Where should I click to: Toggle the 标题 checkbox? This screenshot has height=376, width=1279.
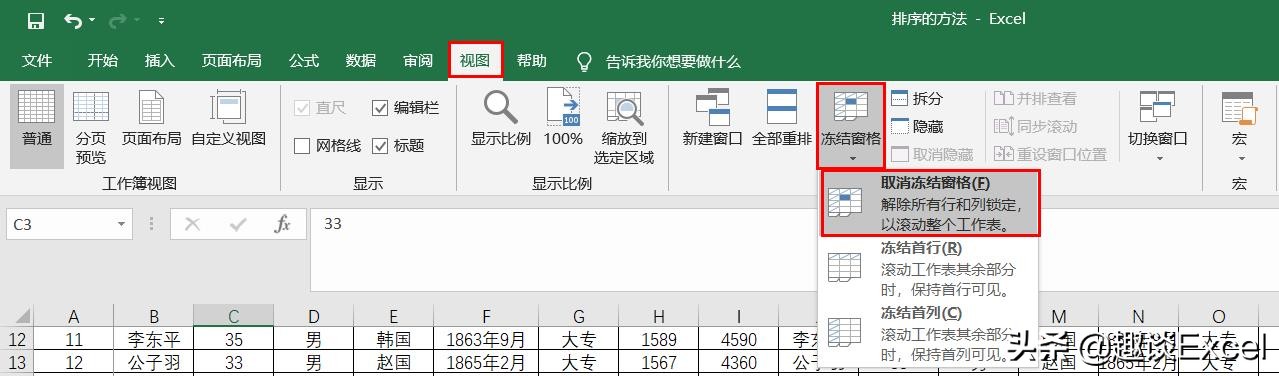[x=398, y=146]
